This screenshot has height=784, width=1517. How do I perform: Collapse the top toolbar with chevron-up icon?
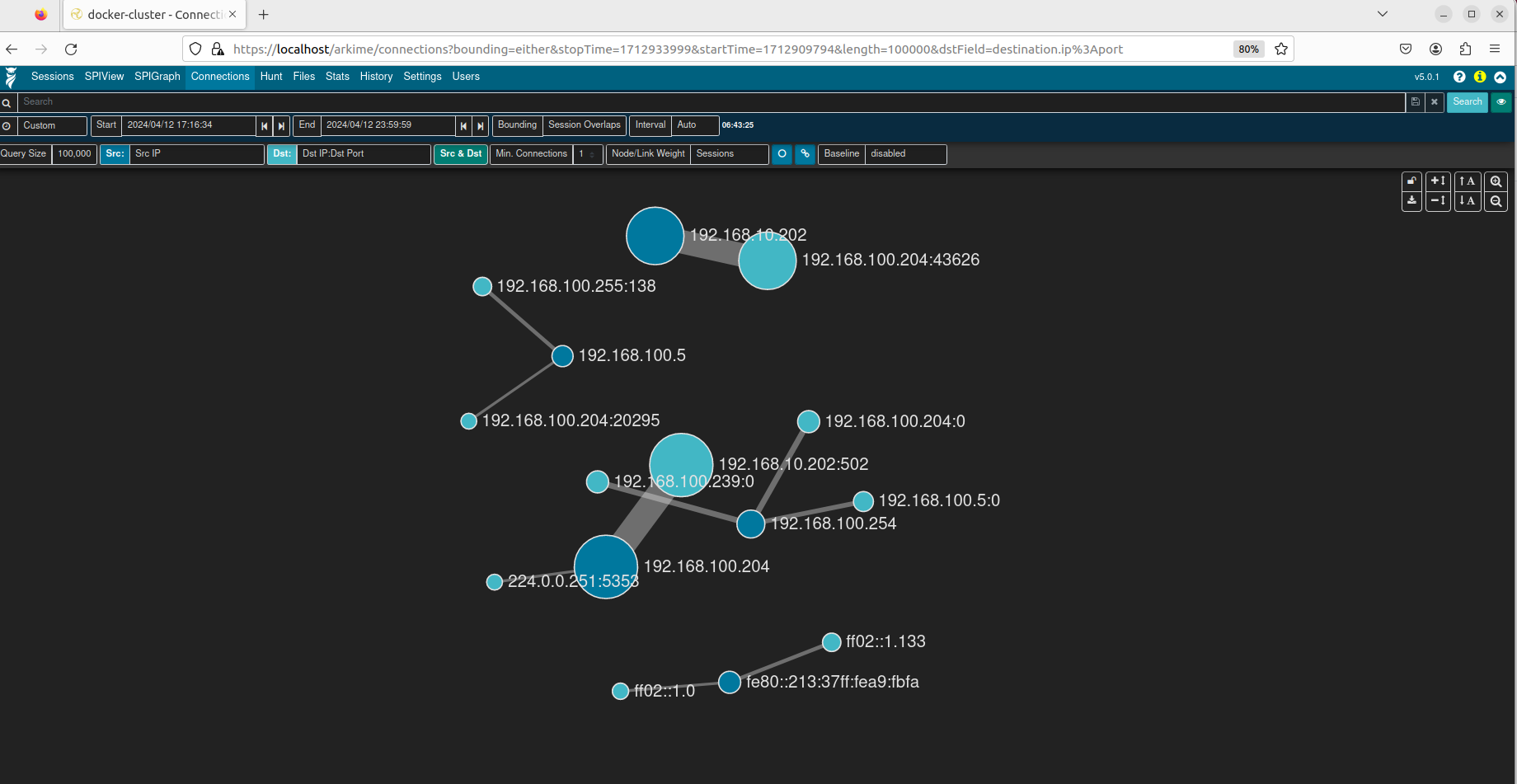(x=1501, y=77)
